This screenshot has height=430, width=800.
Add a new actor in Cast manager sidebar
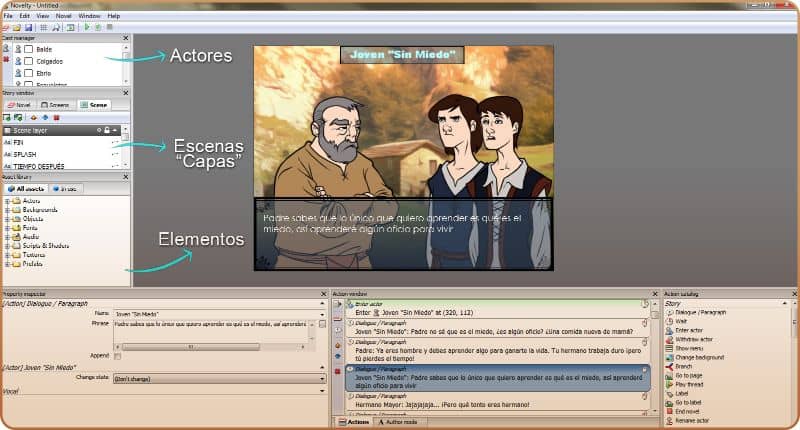[x=6, y=49]
